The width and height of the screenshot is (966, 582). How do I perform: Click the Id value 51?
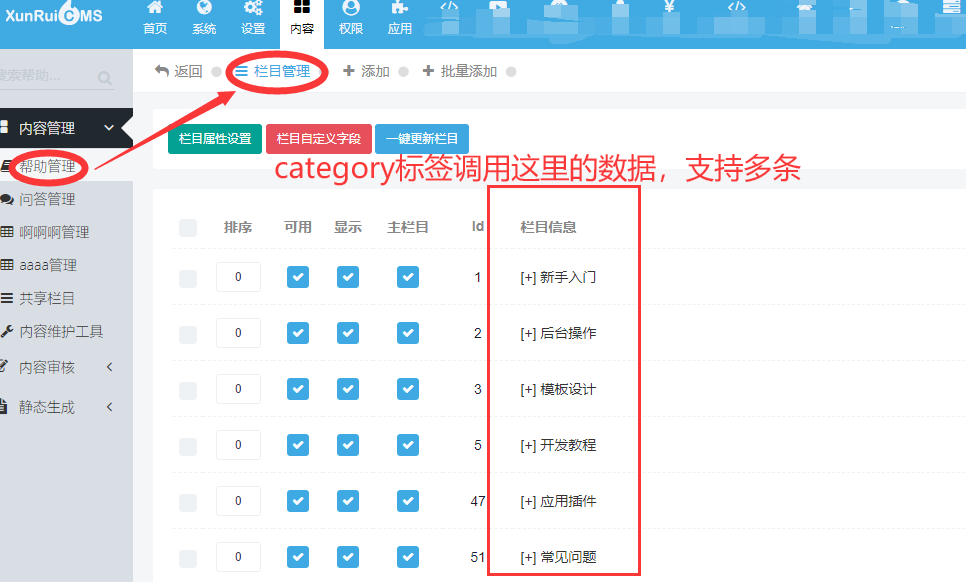[477, 557]
